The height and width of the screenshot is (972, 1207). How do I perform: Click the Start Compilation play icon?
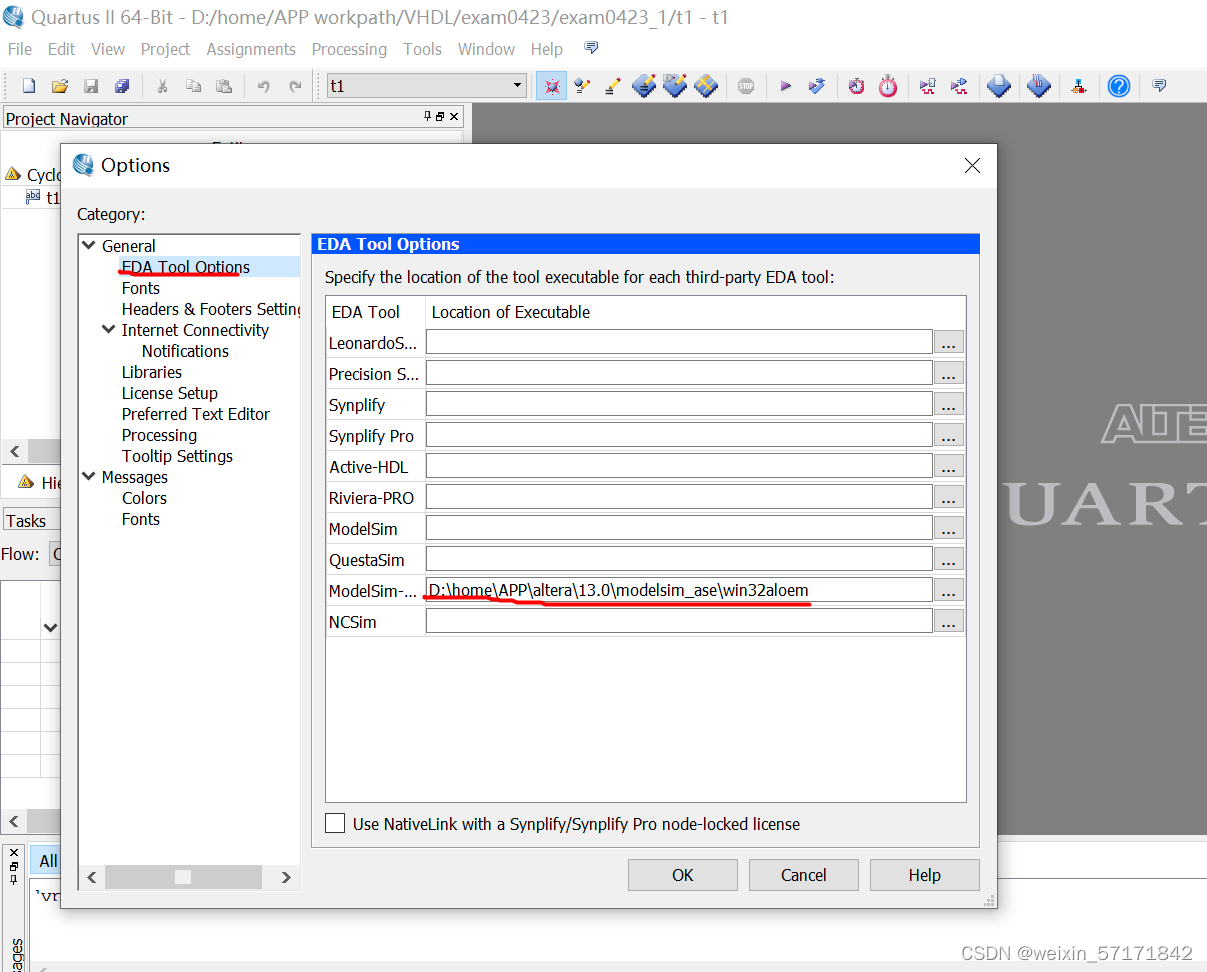785,86
